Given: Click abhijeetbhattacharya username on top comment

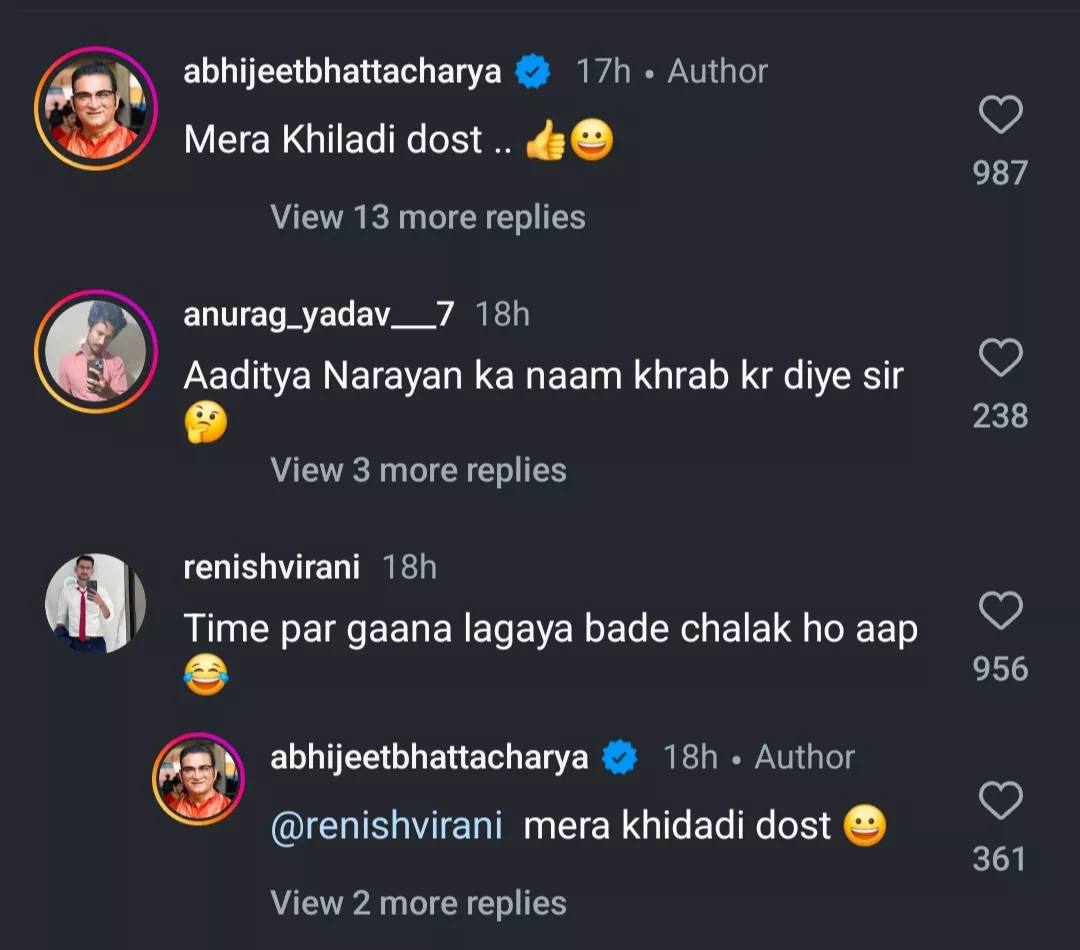Looking at the screenshot, I should pos(342,71).
